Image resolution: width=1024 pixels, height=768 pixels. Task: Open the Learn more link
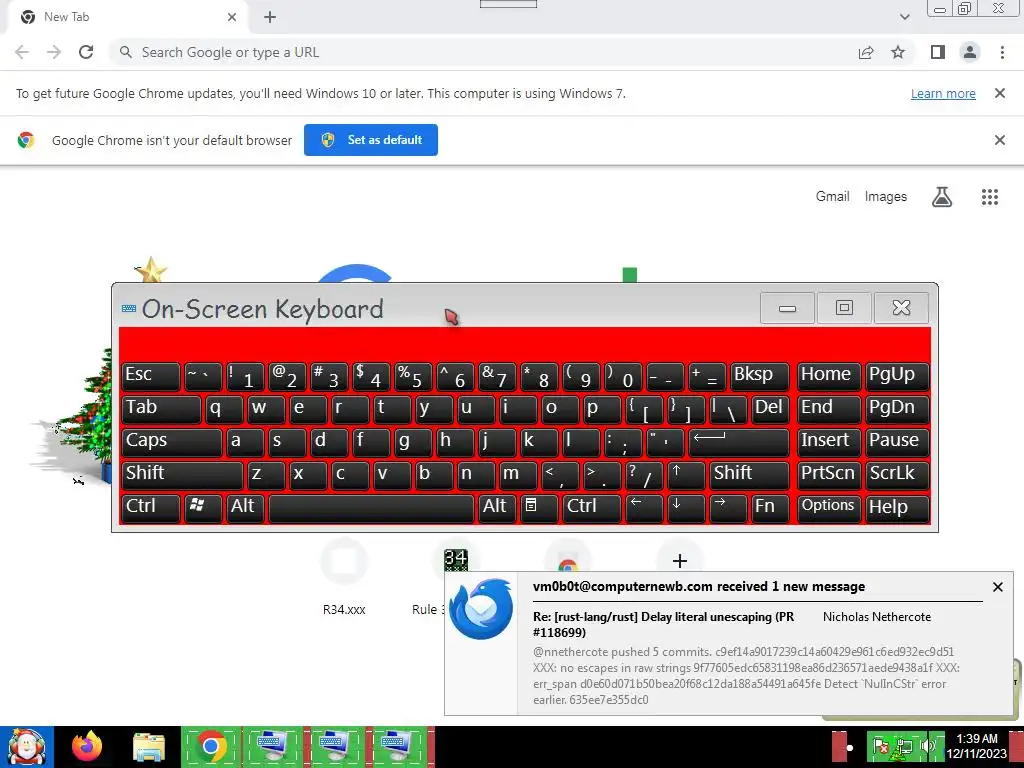pos(943,93)
